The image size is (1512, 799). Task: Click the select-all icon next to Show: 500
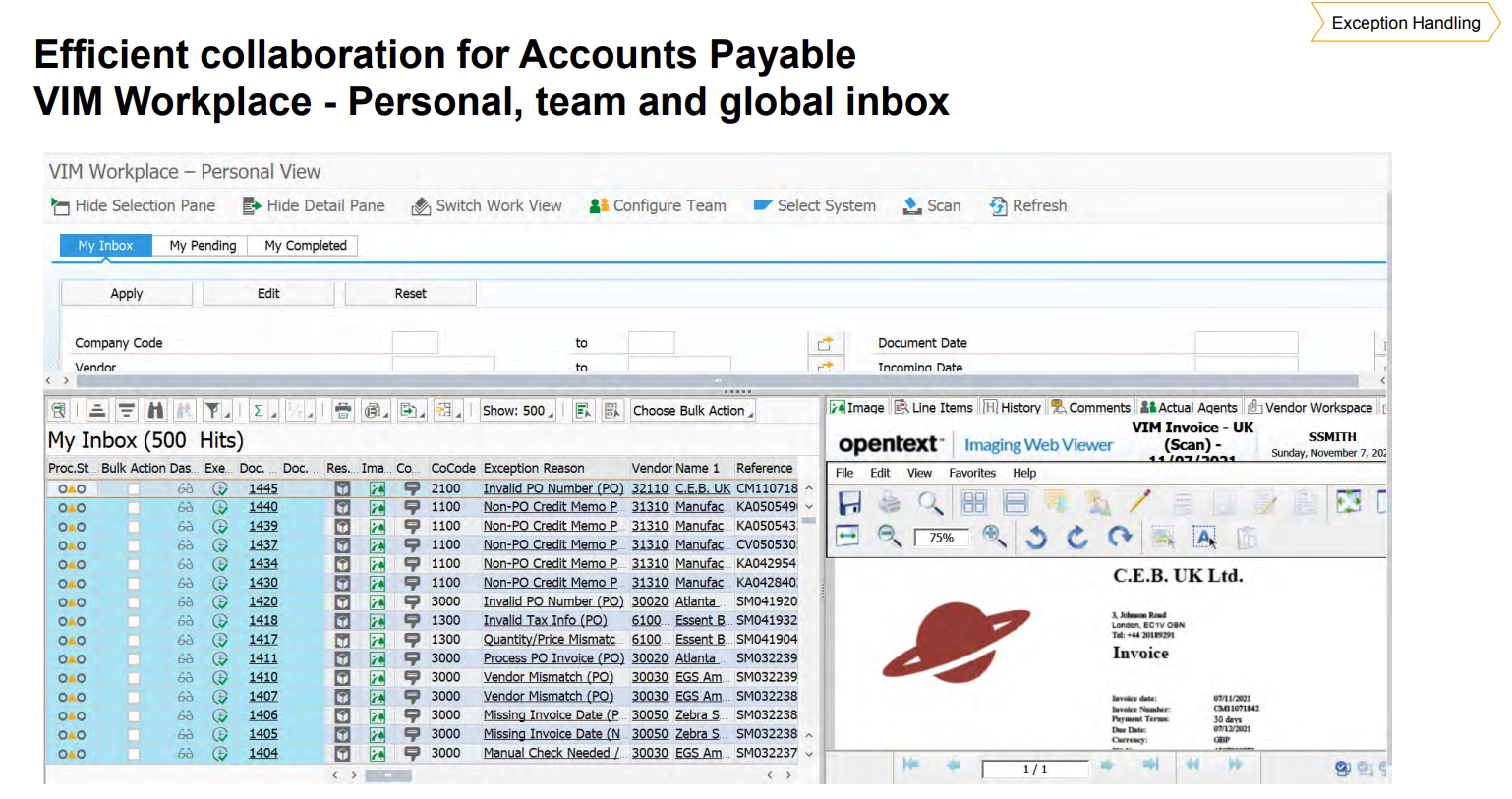(x=584, y=411)
